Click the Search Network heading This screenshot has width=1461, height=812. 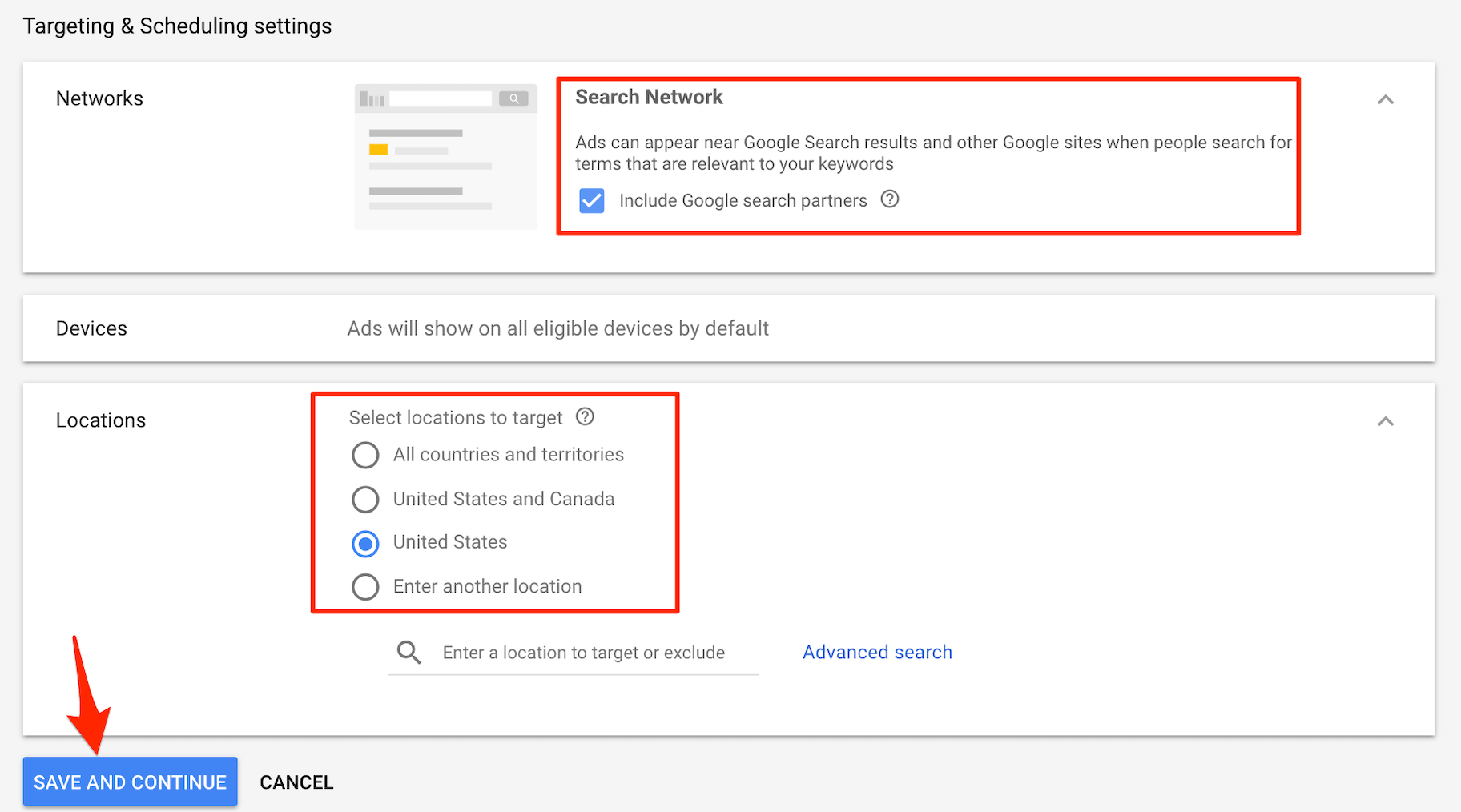[649, 97]
